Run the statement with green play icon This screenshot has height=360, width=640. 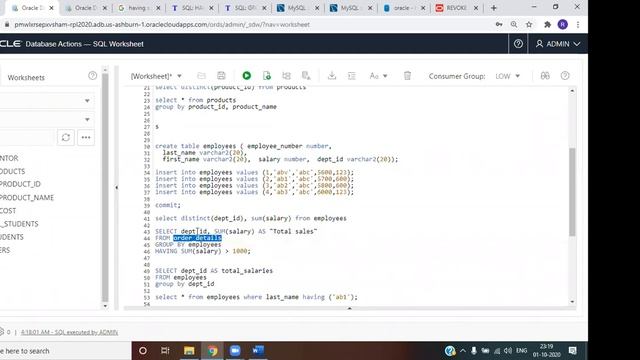[x=247, y=76]
